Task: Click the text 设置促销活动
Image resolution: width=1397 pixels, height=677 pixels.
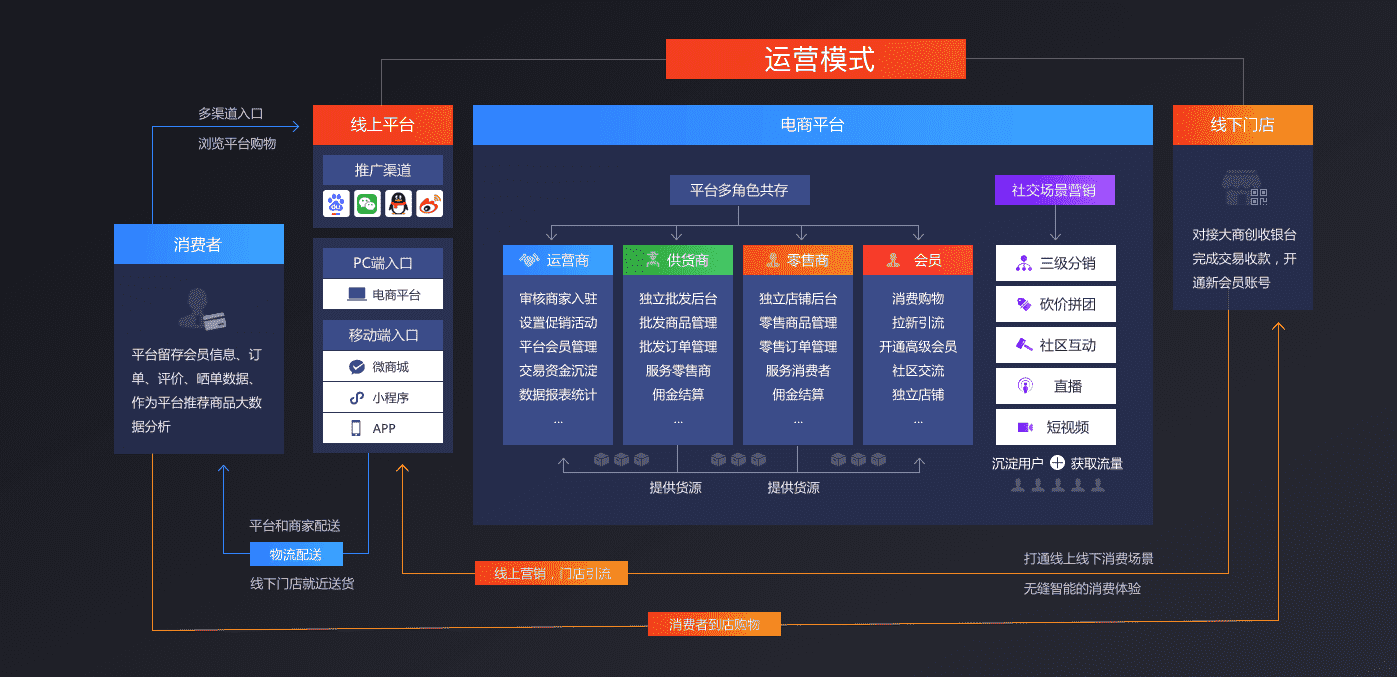Action: pyautogui.click(x=558, y=323)
